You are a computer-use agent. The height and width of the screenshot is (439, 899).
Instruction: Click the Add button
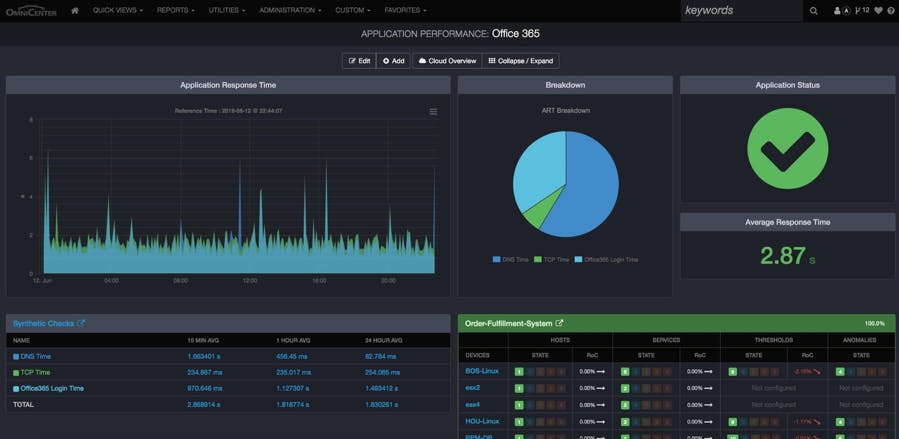(x=393, y=61)
